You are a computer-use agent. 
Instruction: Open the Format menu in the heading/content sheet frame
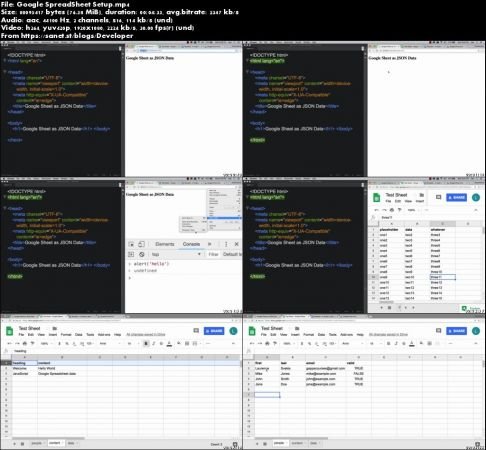click(x=66, y=334)
